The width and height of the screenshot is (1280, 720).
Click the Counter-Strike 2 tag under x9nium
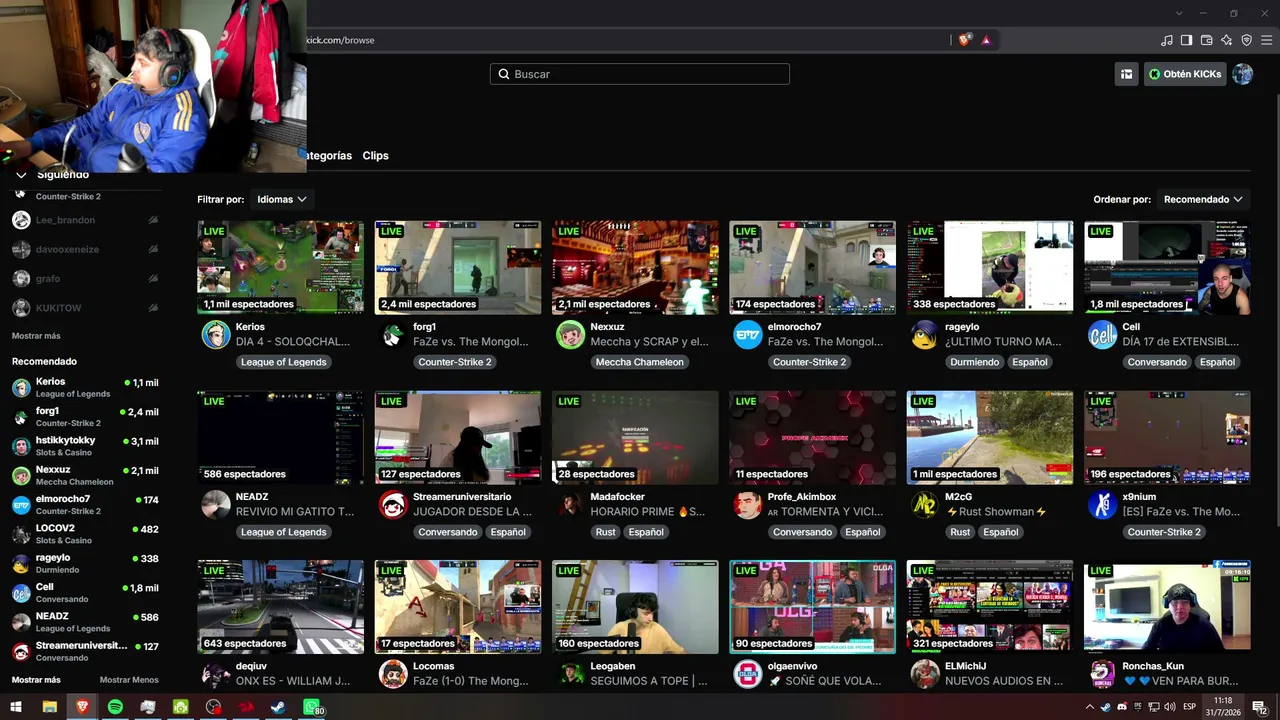1164,532
